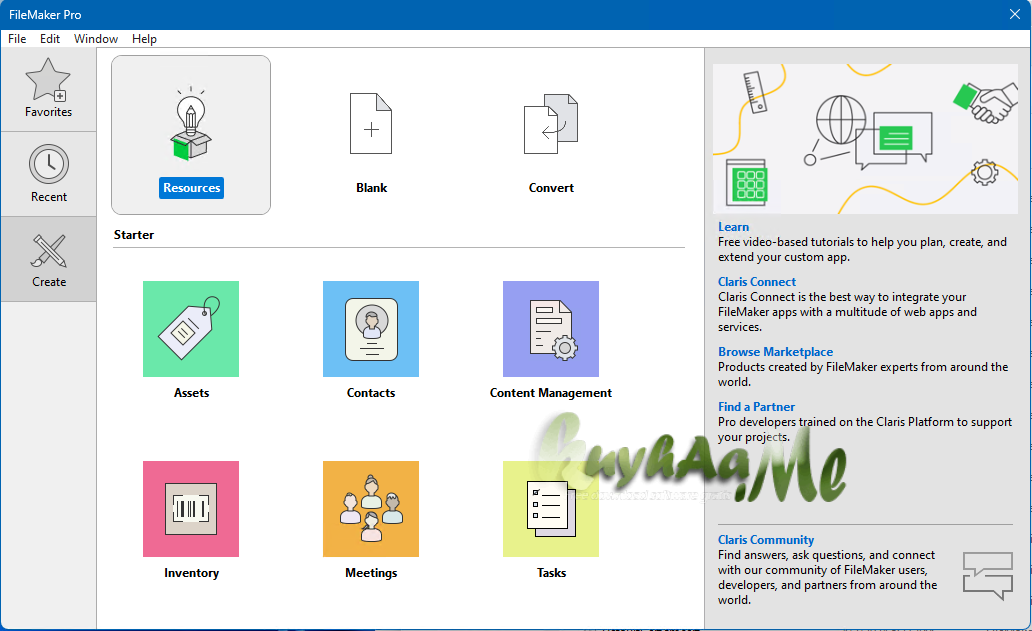Click the Content Management label text
The image size is (1032, 631).
click(x=551, y=393)
